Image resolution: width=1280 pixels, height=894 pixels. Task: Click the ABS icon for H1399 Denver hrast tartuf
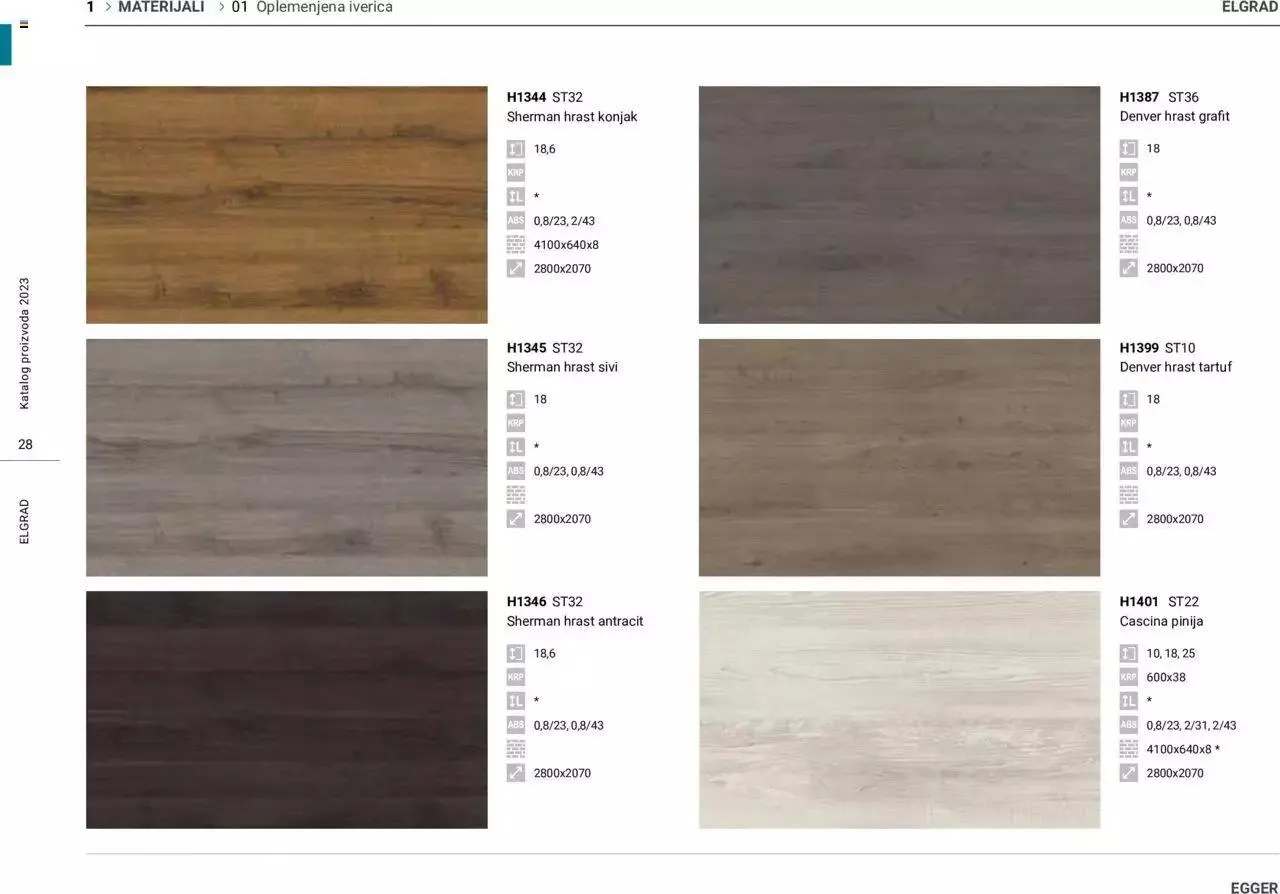(1128, 471)
